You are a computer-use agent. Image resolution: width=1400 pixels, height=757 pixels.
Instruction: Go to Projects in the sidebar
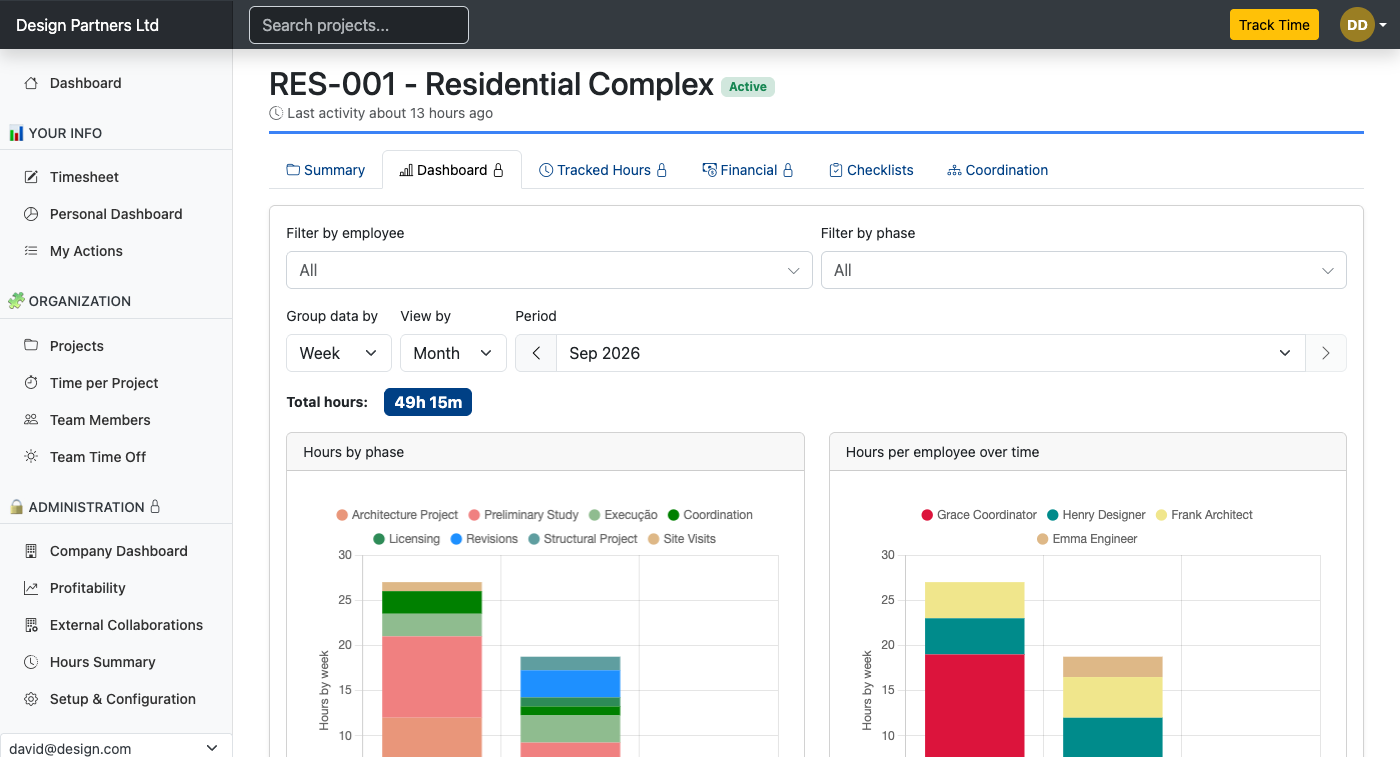pos(116,346)
